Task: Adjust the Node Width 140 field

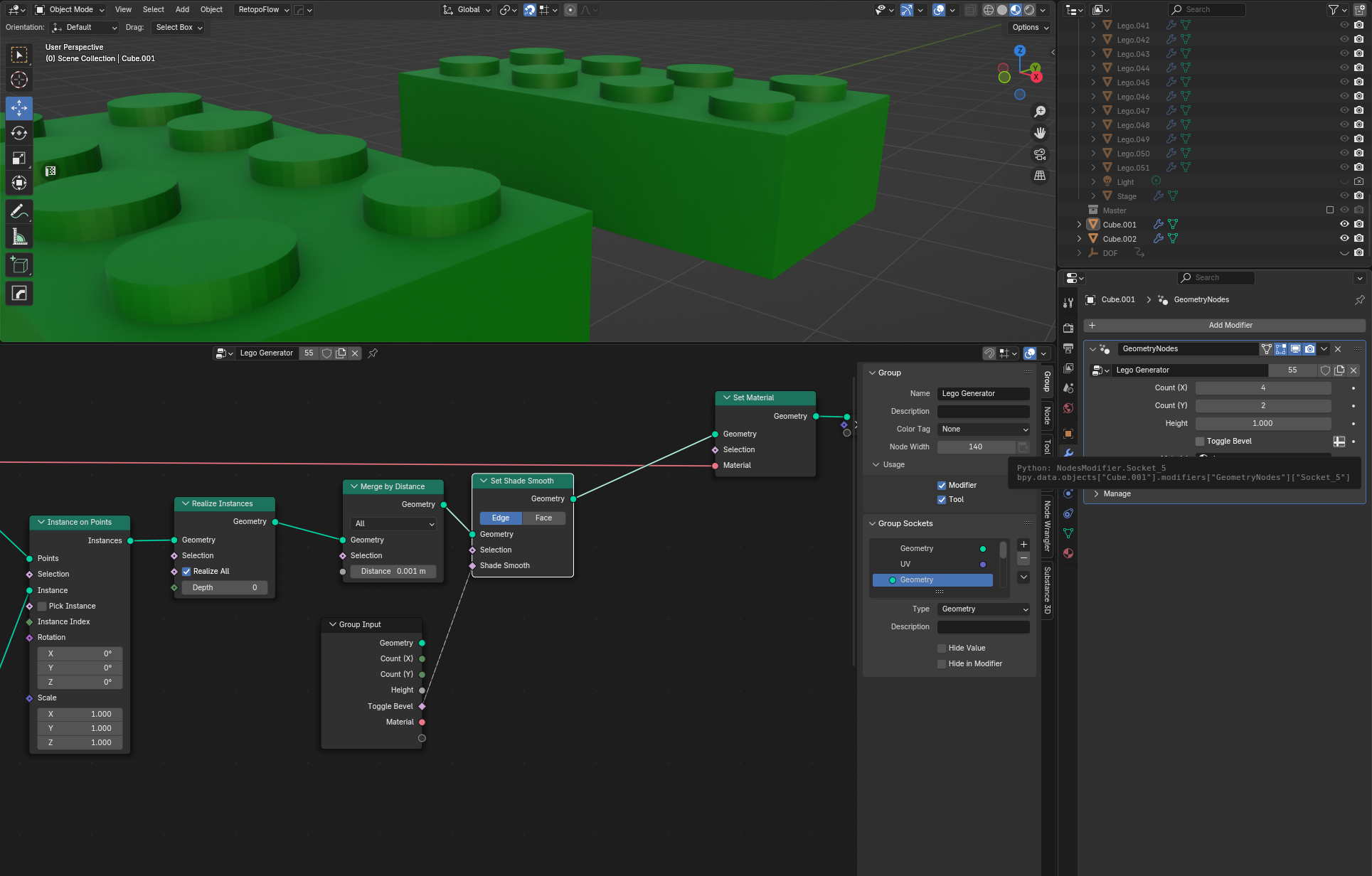Action: click(976, 447)
